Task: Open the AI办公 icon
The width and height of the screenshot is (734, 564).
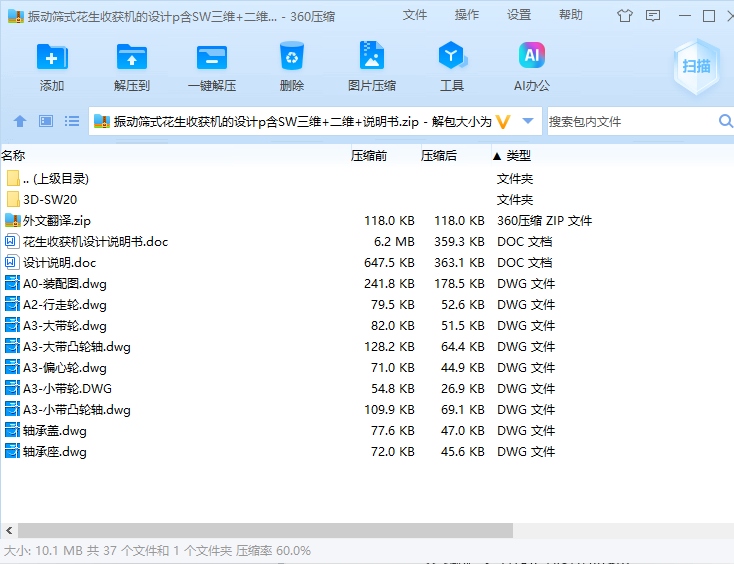Action: (x=532, y=55)
